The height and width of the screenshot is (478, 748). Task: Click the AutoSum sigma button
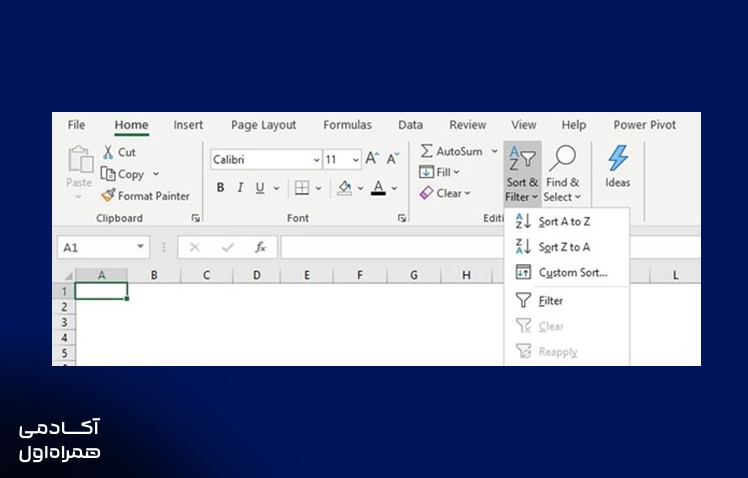click(451, 151)
